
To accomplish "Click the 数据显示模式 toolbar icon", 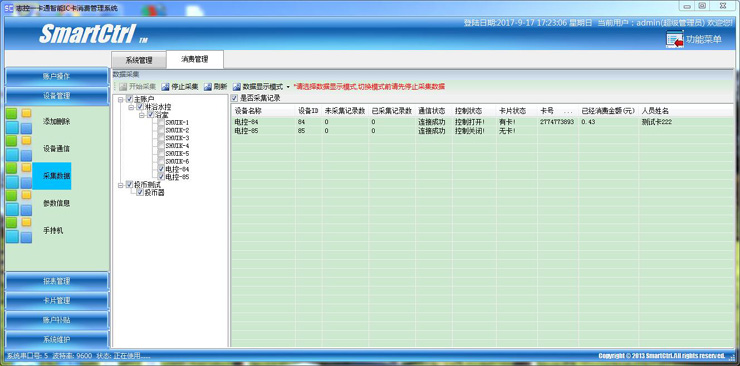I will (x=237, y=87).
